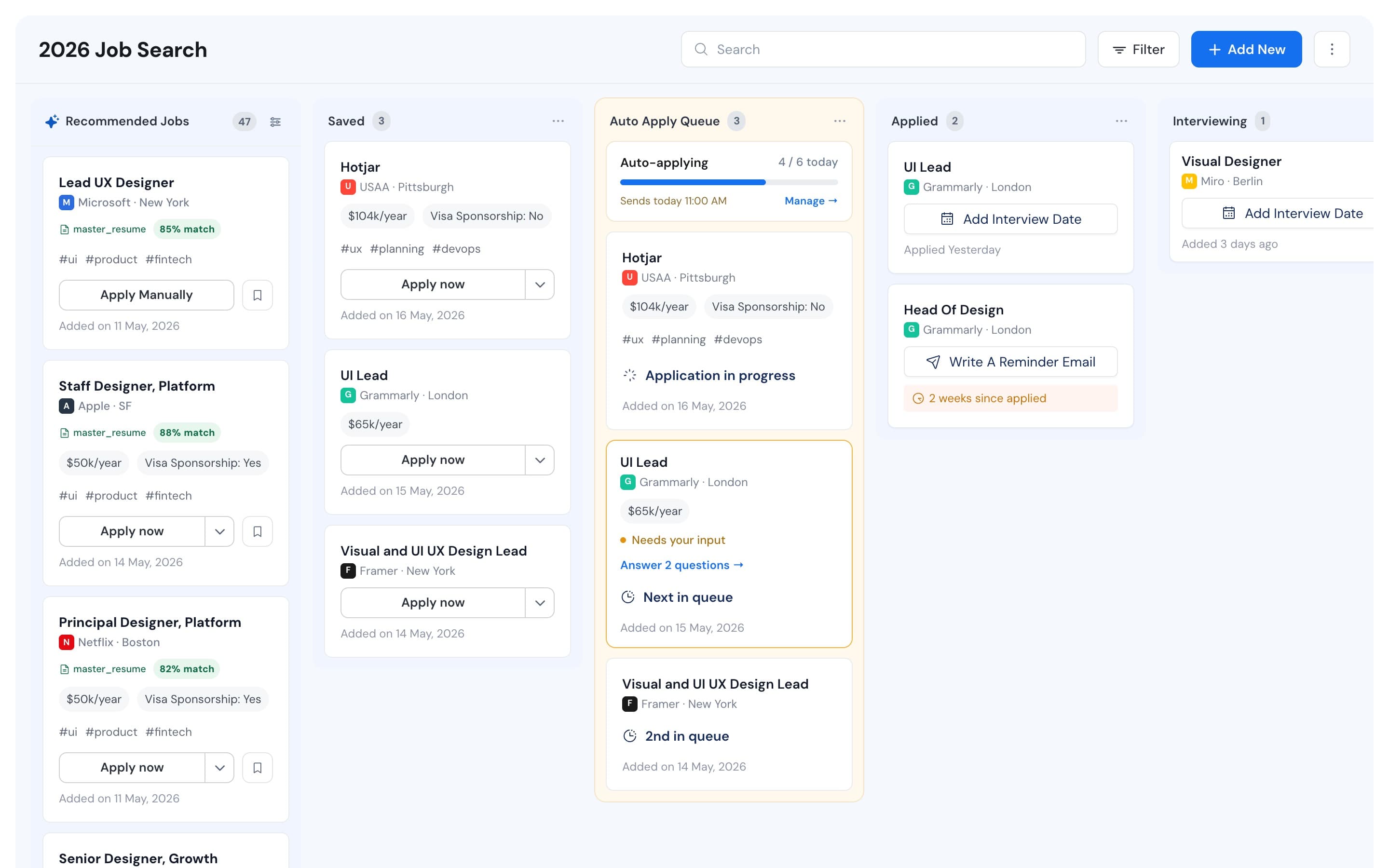Expand Apply now dropdown on saved UI Lead card
This screenshot has width=1389, height=868.
pyautogui.click(x=540, y=460)
